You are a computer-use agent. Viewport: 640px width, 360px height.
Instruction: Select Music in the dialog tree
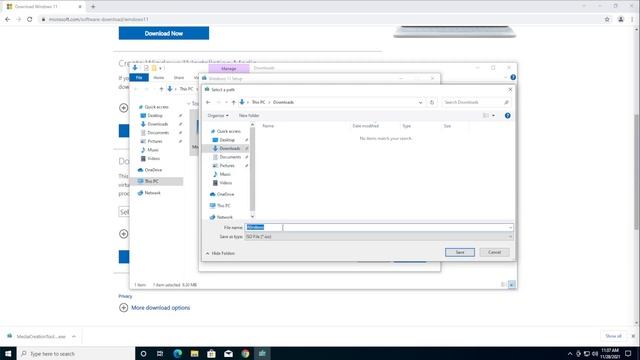[222, 174]
